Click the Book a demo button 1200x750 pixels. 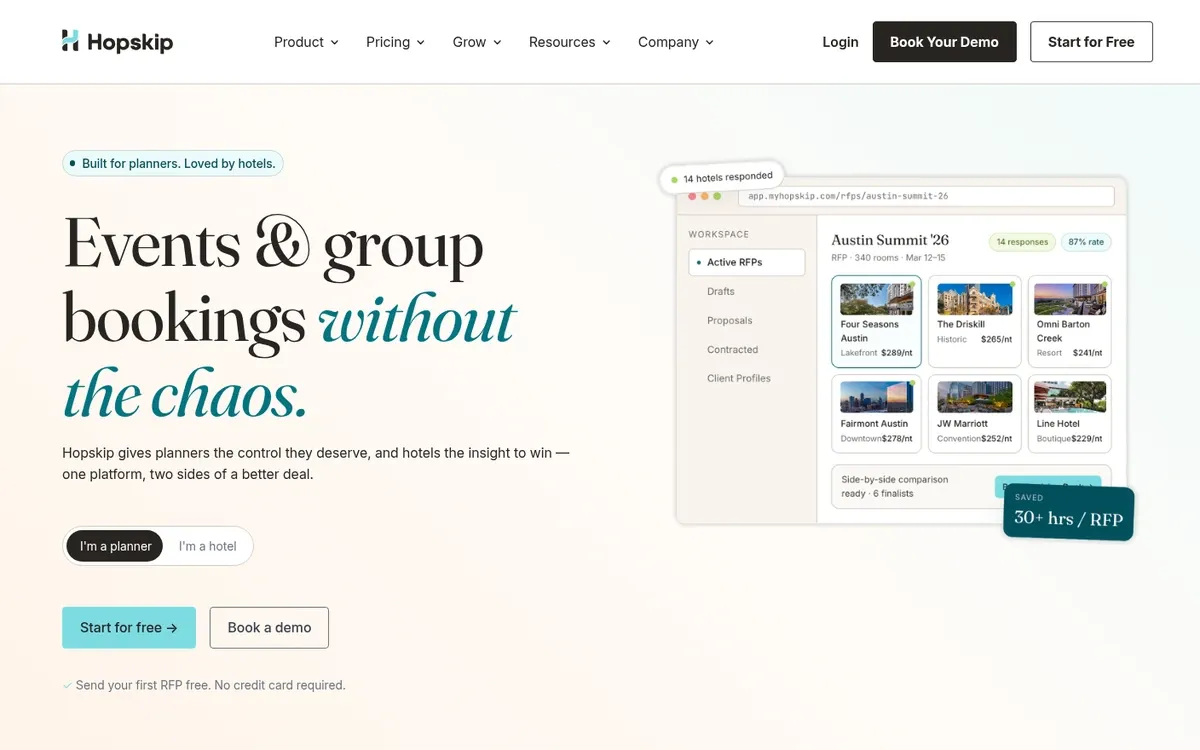(x=269, y=627)
